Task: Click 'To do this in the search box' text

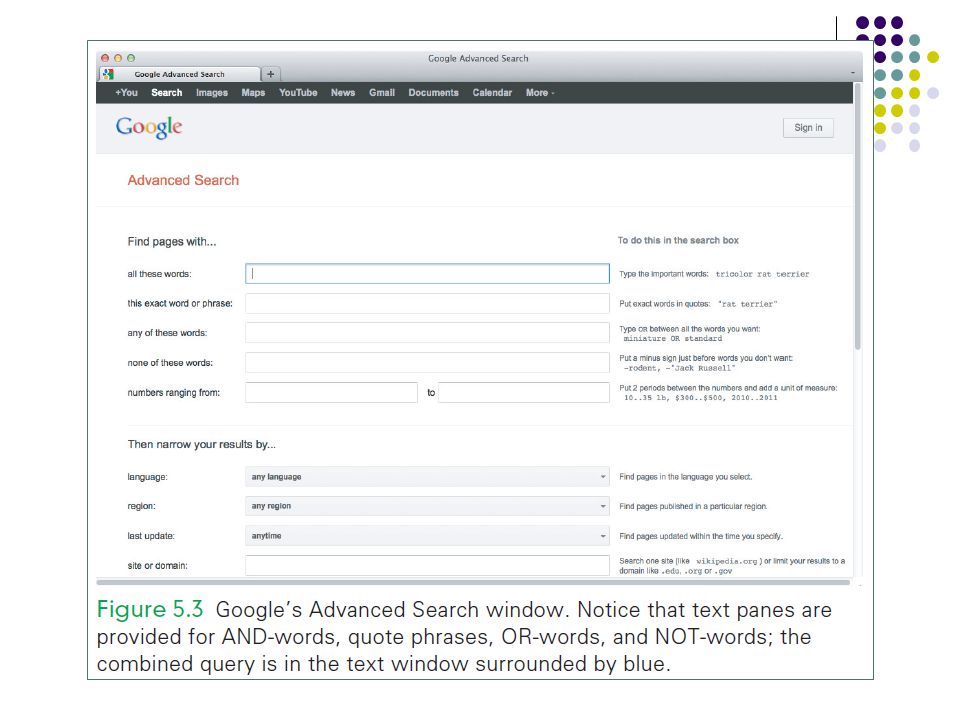Action: [x=678, y=240]
